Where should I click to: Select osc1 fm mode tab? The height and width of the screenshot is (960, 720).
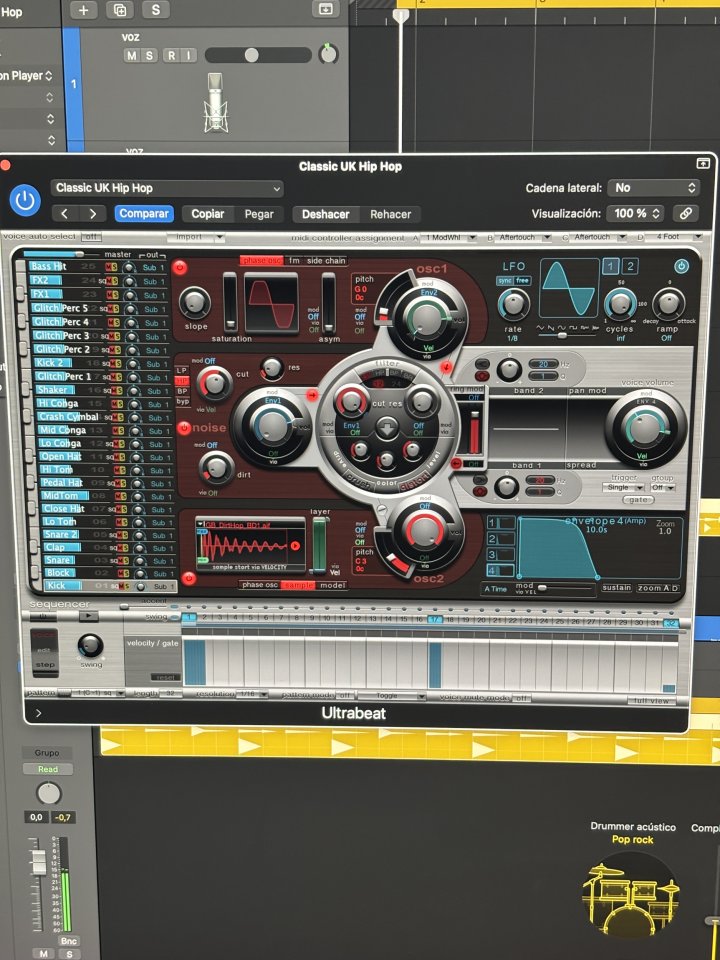(294, 260)
